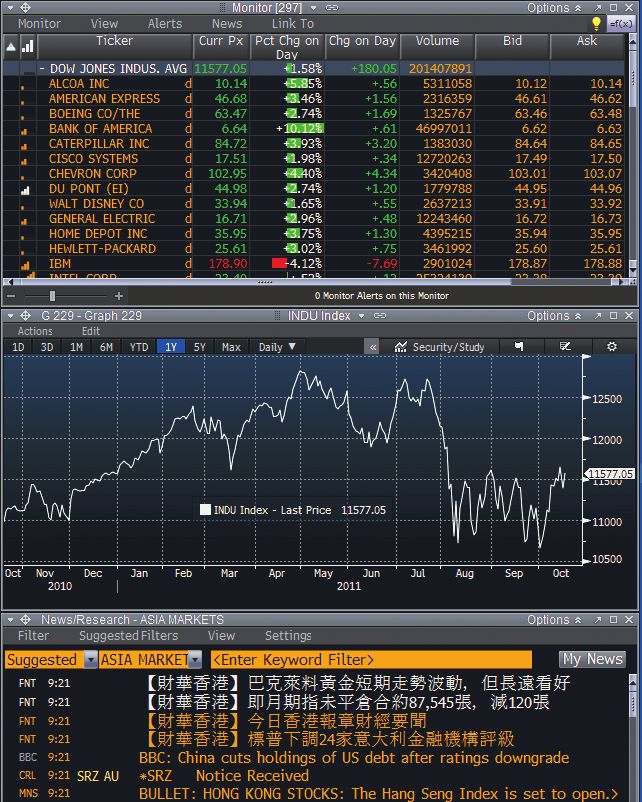
Task: Click the edit-chart pencil icon in chart toolbar
Action: [565, 347]
